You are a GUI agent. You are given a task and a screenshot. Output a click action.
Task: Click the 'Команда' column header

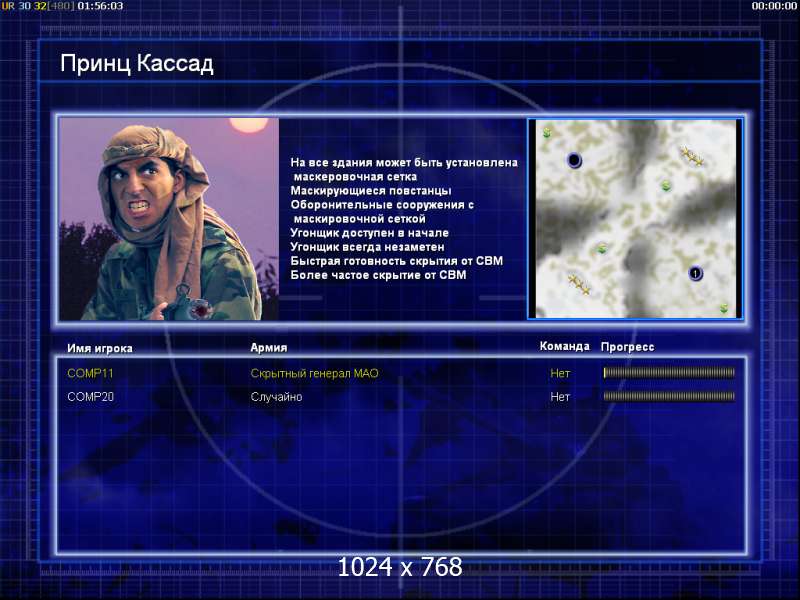tap(564, 346)
